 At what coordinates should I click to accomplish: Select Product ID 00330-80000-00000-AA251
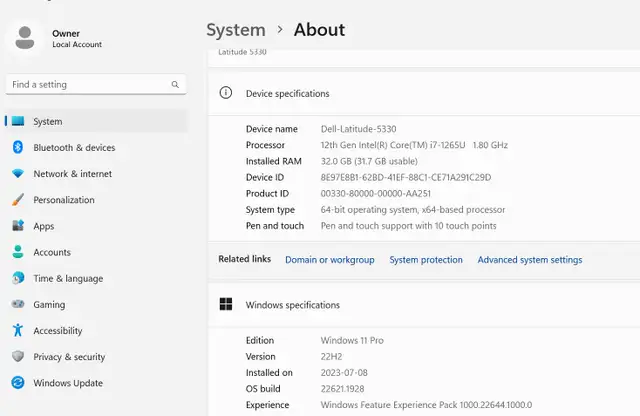pyautogui.click(x=376, y=194)
